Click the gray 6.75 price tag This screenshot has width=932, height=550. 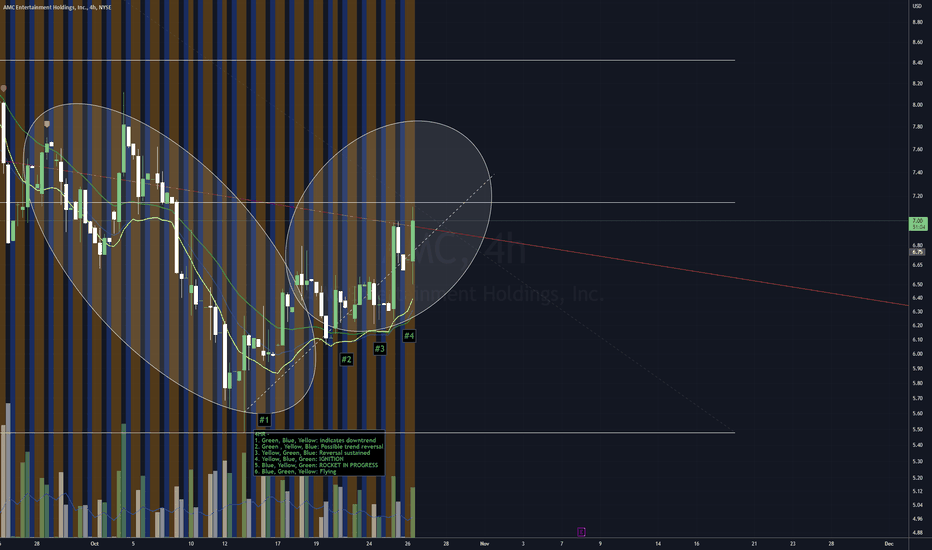(918, 252)
